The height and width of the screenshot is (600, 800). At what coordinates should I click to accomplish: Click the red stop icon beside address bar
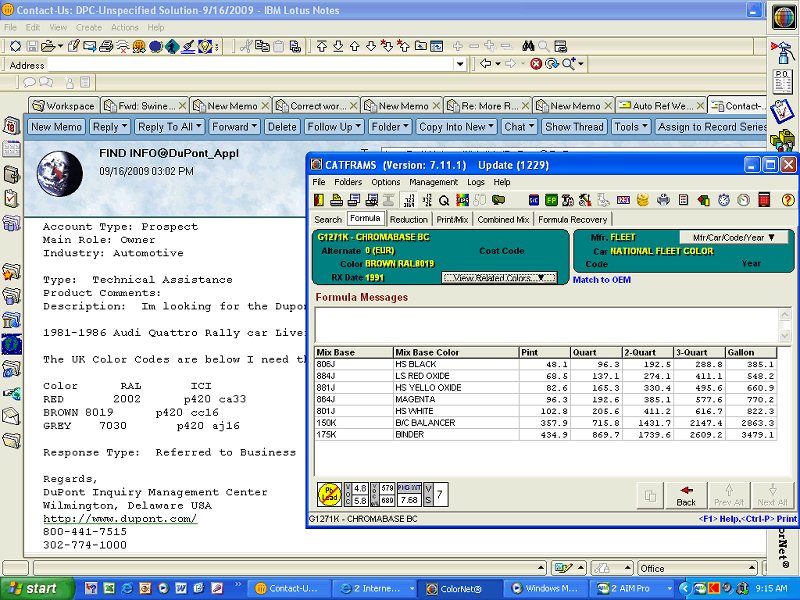coord(536,64)
